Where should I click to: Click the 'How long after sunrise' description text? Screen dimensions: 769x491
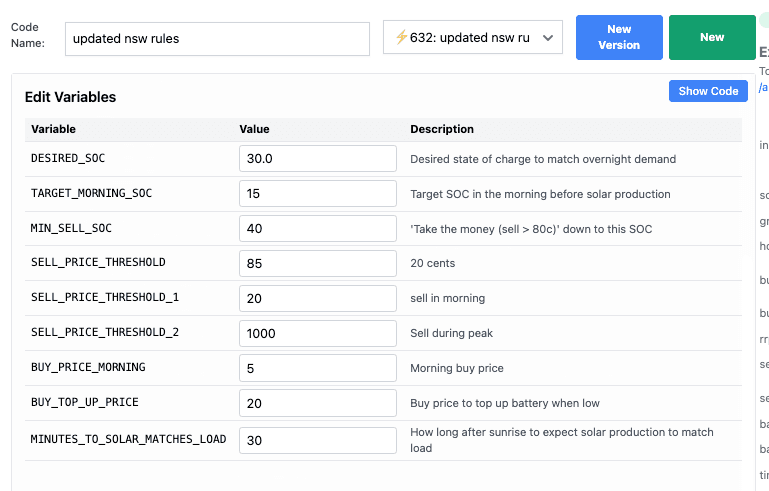coord(562,440)
